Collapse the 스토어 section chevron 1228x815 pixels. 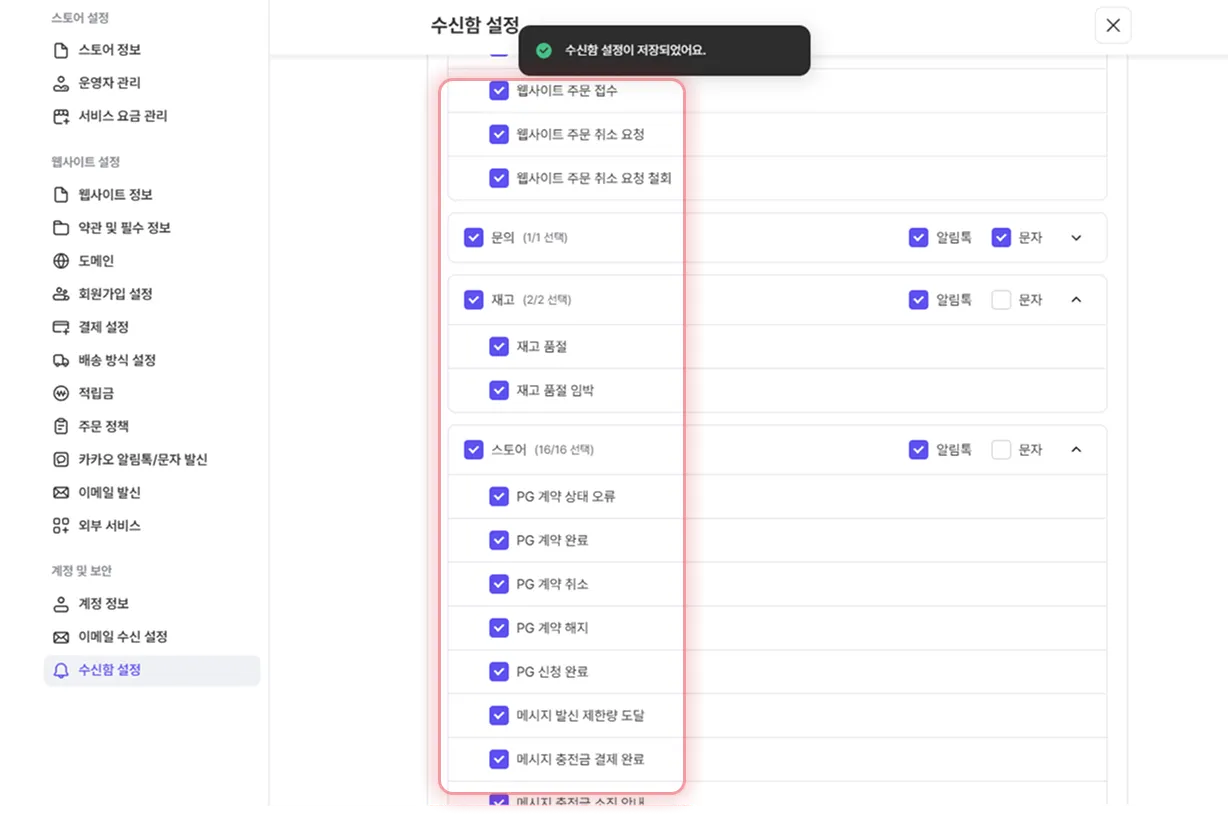[1076, 450]
